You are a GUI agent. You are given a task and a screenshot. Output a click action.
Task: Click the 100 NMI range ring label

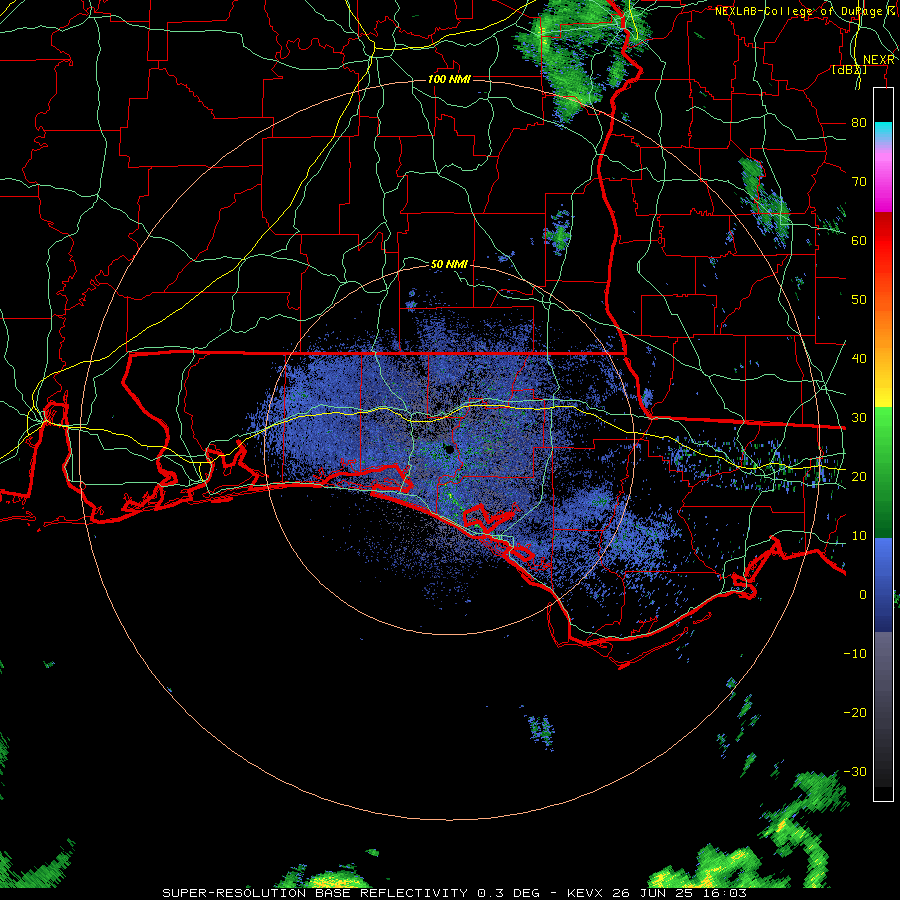[449, 79]
